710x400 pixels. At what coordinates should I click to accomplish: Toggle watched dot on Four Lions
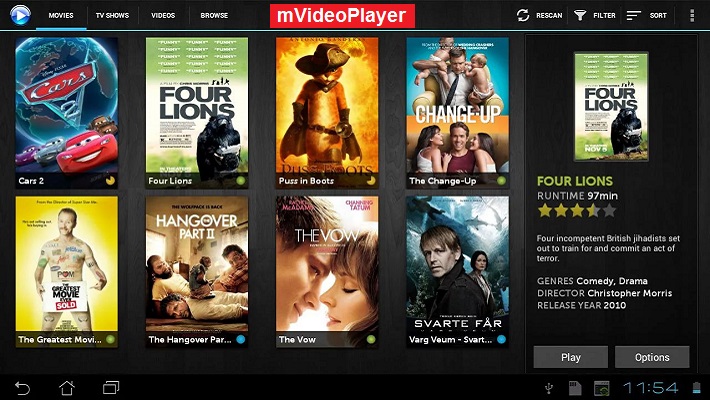pos(240,181)
